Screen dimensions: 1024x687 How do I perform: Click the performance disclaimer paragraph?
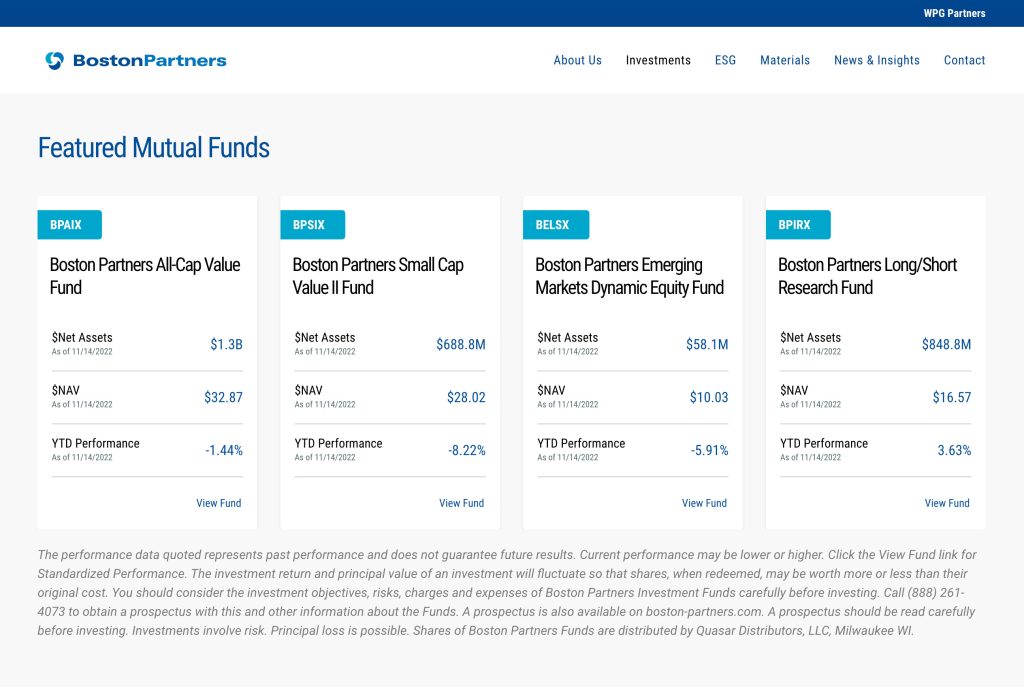coord(507,592)
